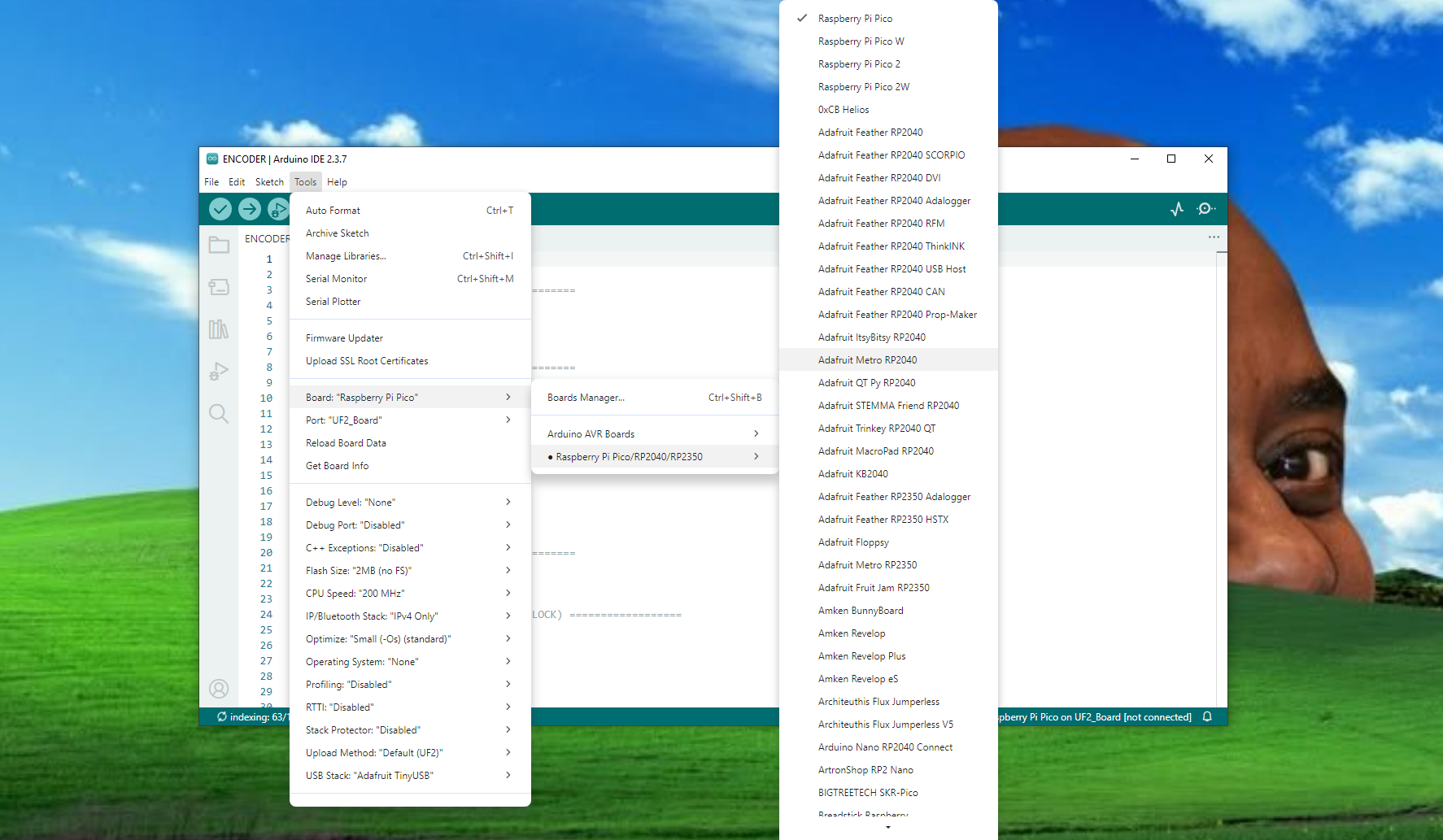Open Firmware Updater

410,338
